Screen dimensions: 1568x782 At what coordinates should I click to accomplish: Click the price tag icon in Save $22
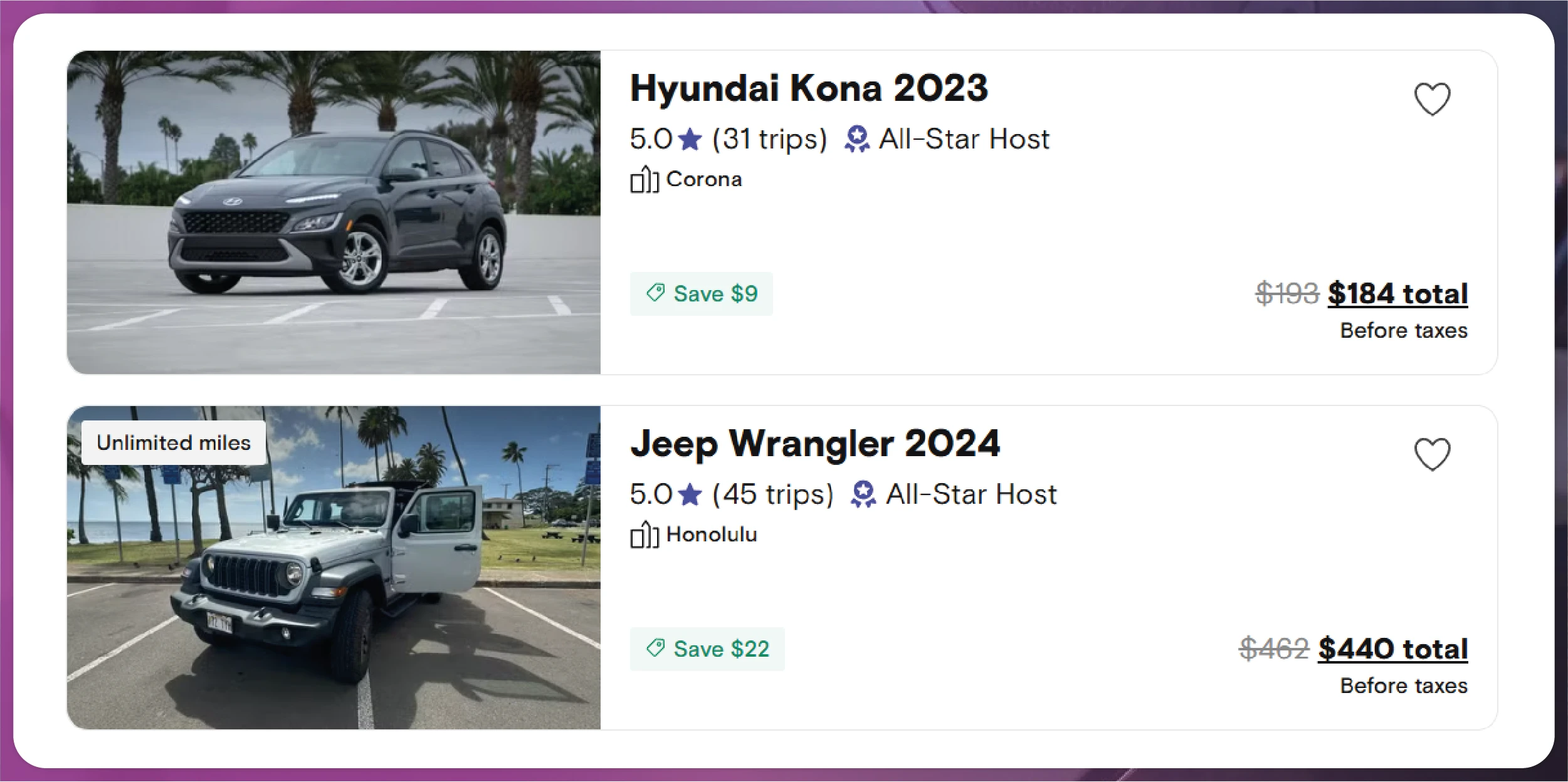656,648
